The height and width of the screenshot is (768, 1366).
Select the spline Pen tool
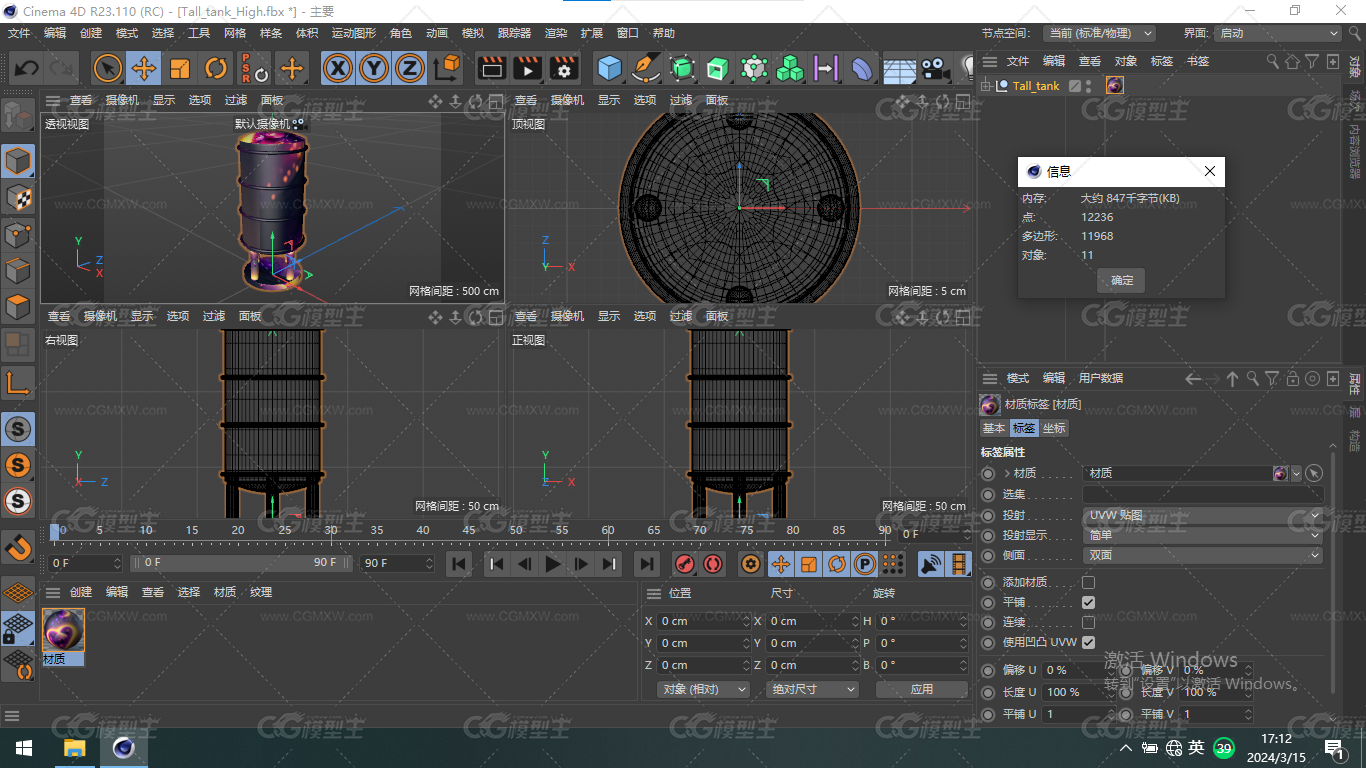[x=646, y=68]
